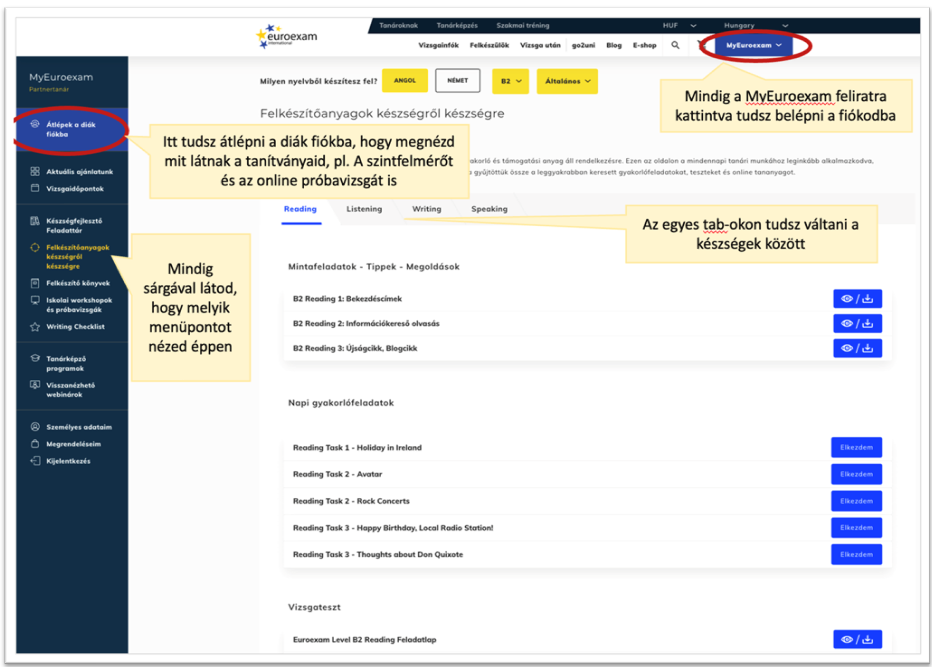The height and width of the screenshot is (667, 932).
Task: View or download B2 Reading 3: Újságcikk, Blogcikk
Action: coord(857,348)
